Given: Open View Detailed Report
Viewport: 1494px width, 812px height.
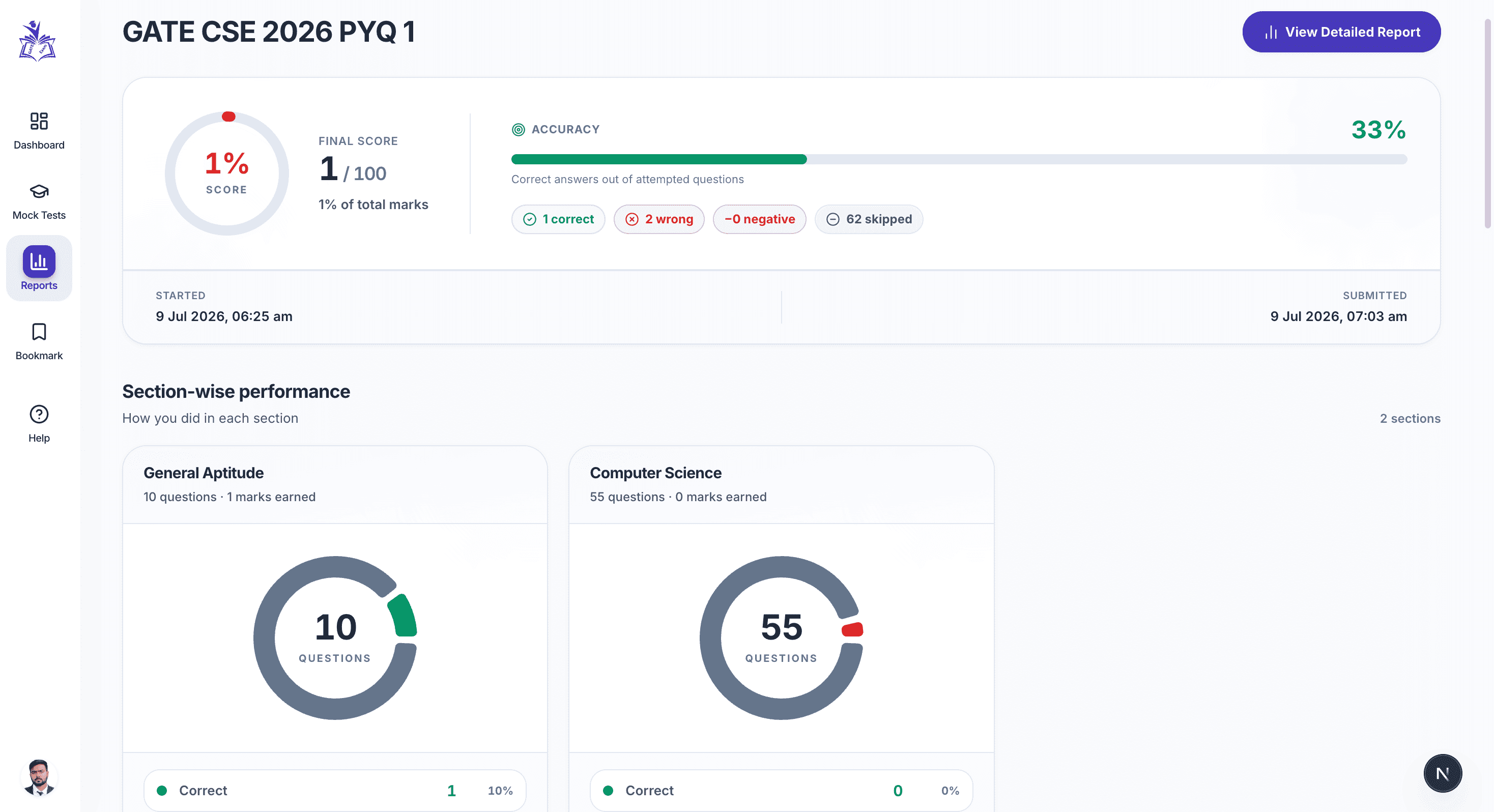Looking at the screenshot, I should click(1341, 32).
